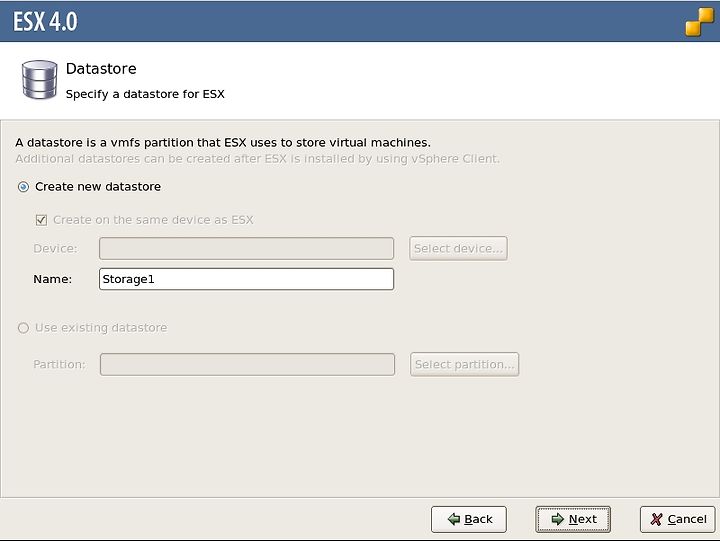Cancel the ESX installation
The height and width of the screenshot is (541, 720).
click(x=678, y=519)
